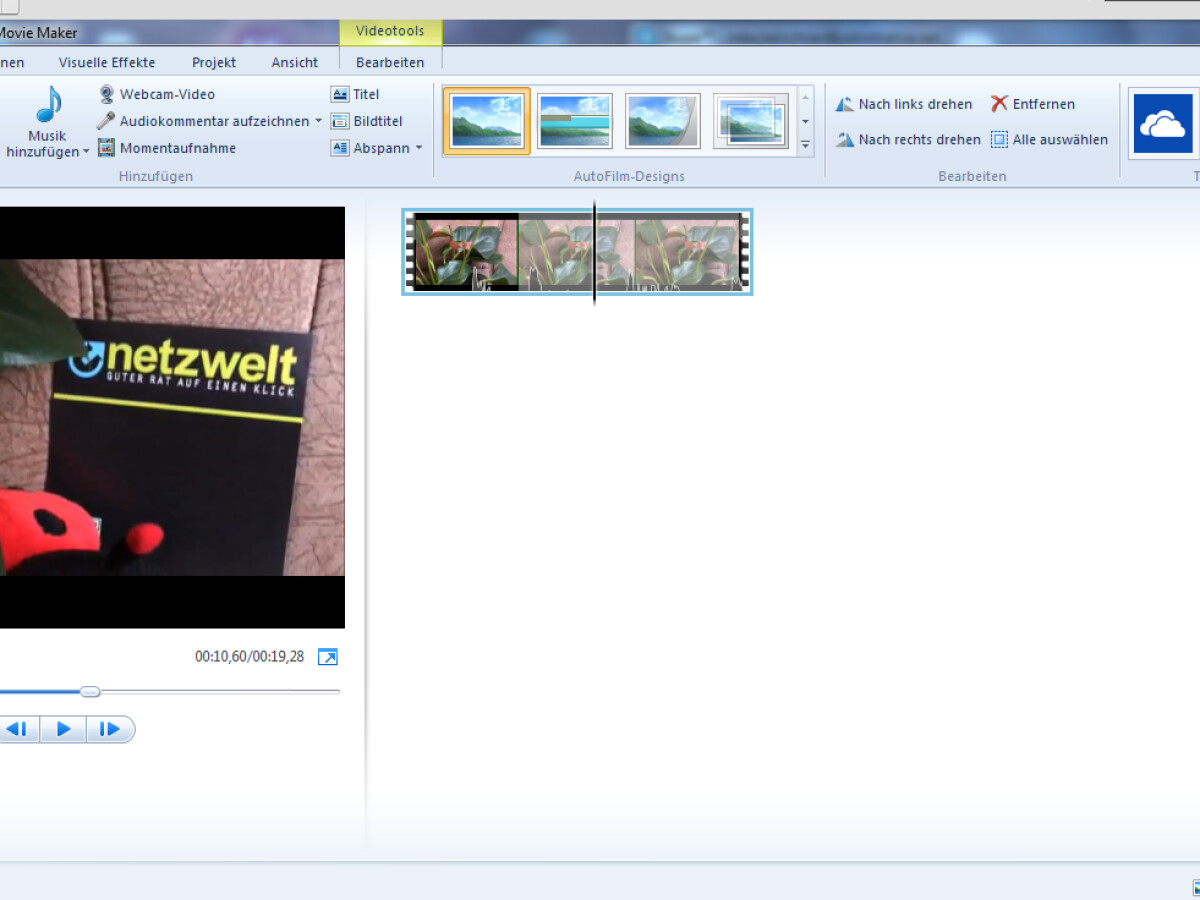Viewport: 1200px width, 900px height.
Task: Select the second AutoFilm design thumbnail
Action: [575, 121]
